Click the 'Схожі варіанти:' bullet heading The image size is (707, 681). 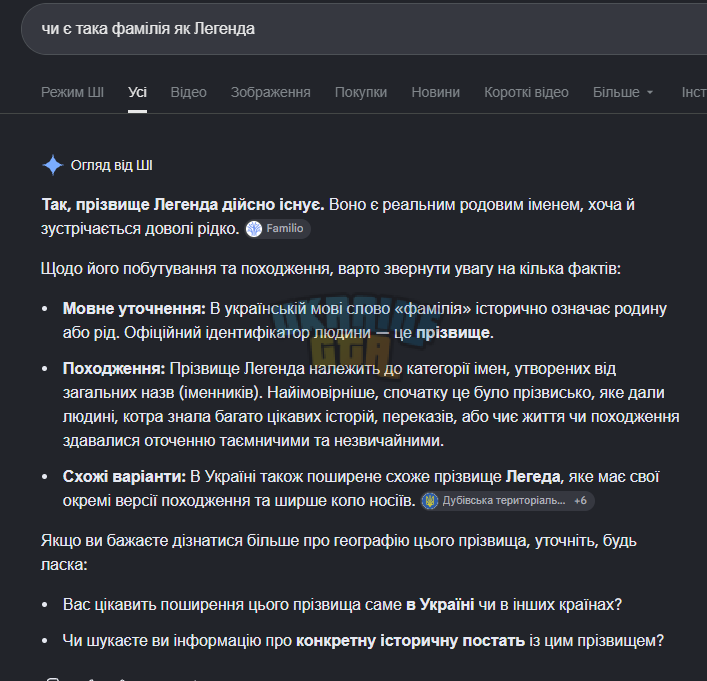[x=124, y=477]
